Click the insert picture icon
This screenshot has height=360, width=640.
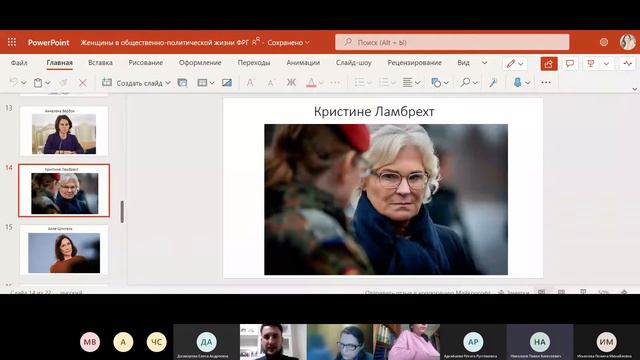(227, 83)
